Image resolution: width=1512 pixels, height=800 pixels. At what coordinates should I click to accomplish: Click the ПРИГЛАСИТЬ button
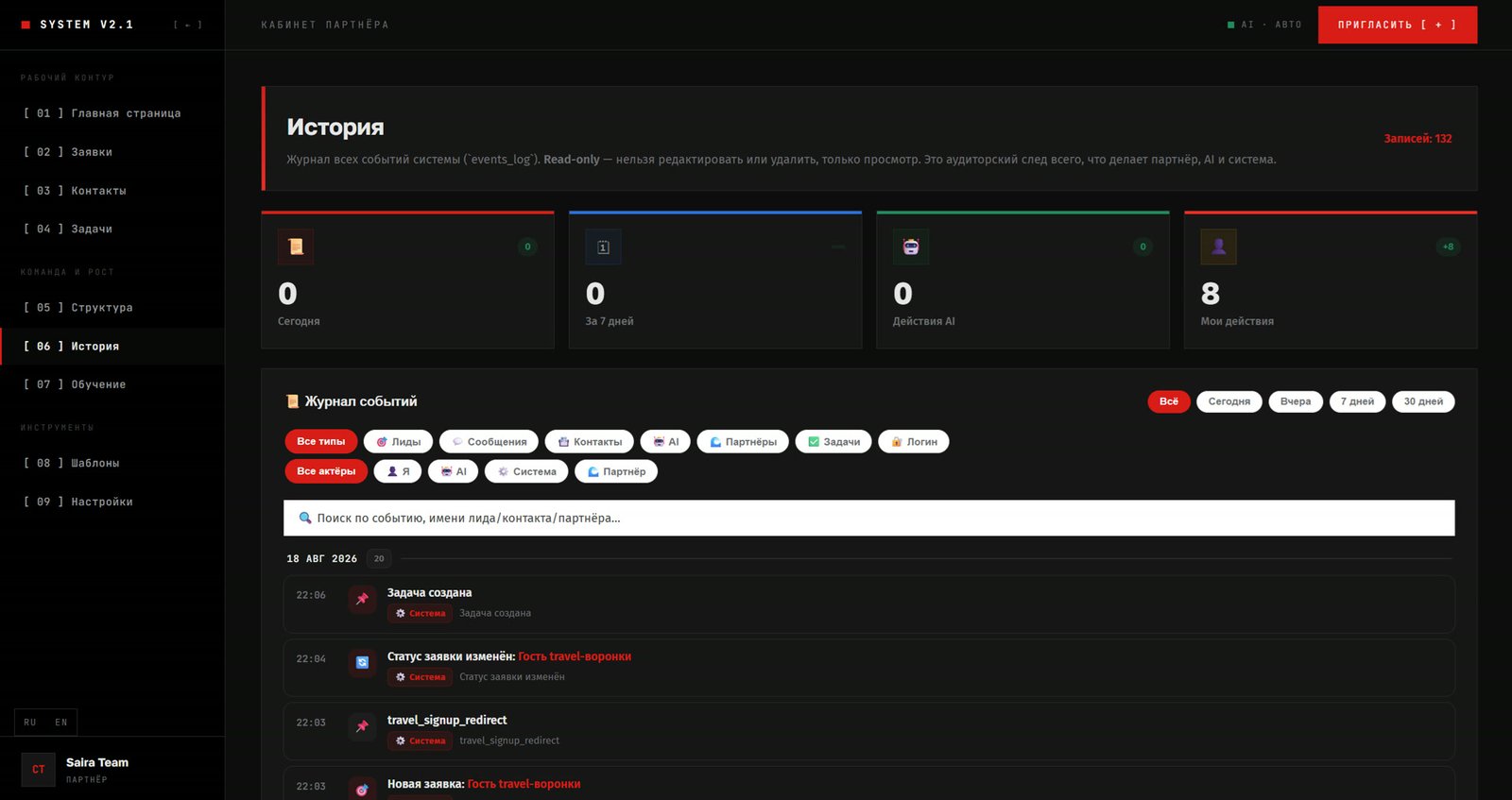click(1397, 25)
